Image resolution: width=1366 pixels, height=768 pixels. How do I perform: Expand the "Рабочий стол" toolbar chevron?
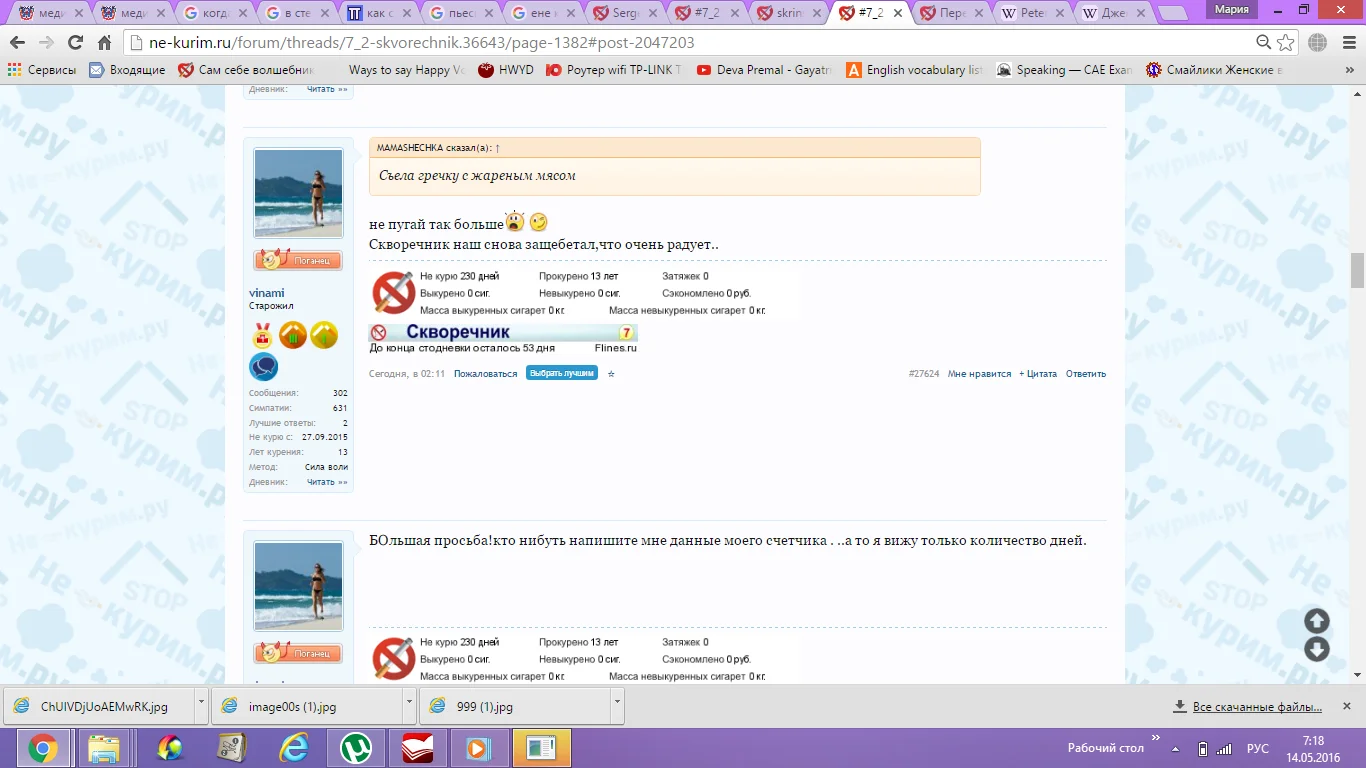pyautogui.click(x=1156, y=738)
